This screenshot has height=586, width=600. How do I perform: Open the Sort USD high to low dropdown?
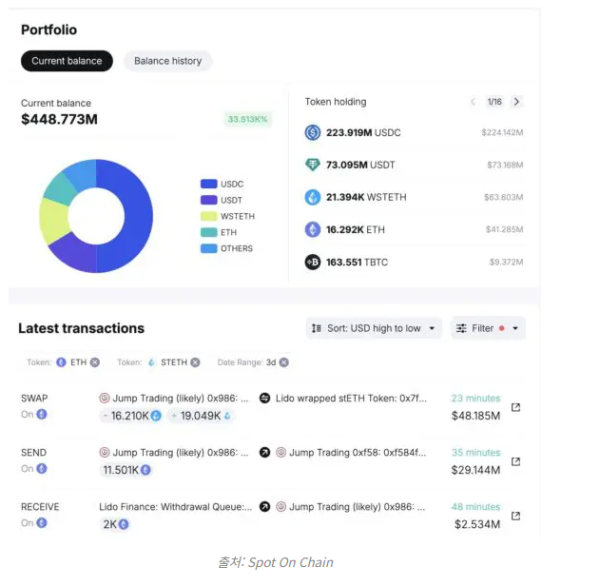(373, 328)
